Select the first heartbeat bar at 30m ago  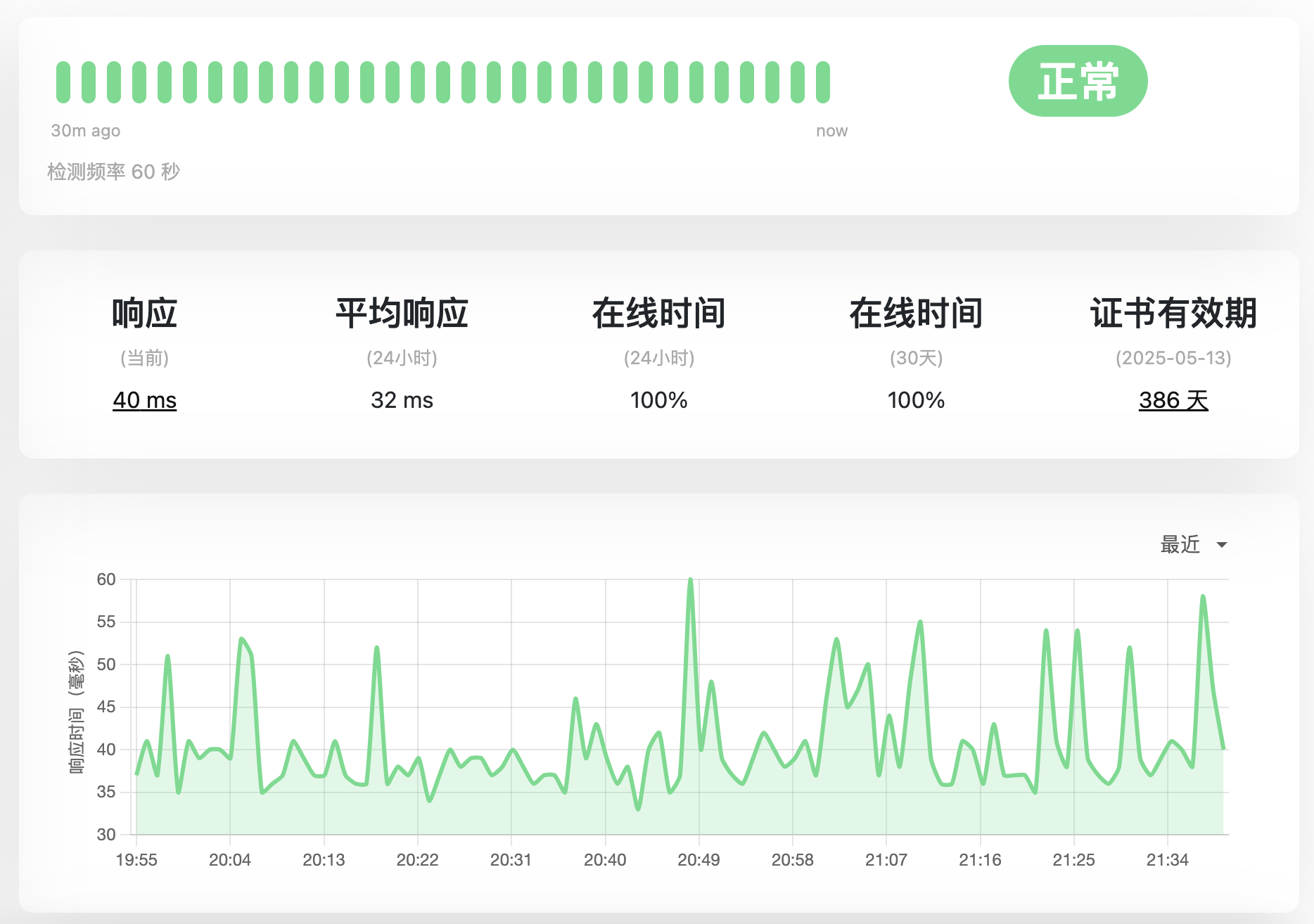pyautogui.click(x=63, y=82)
